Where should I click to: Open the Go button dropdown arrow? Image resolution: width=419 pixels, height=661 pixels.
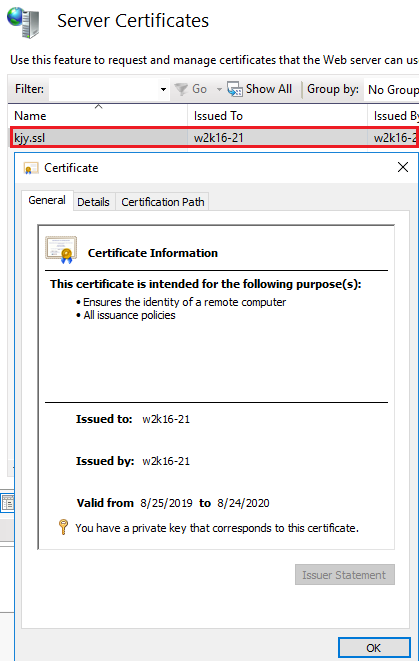219,89
